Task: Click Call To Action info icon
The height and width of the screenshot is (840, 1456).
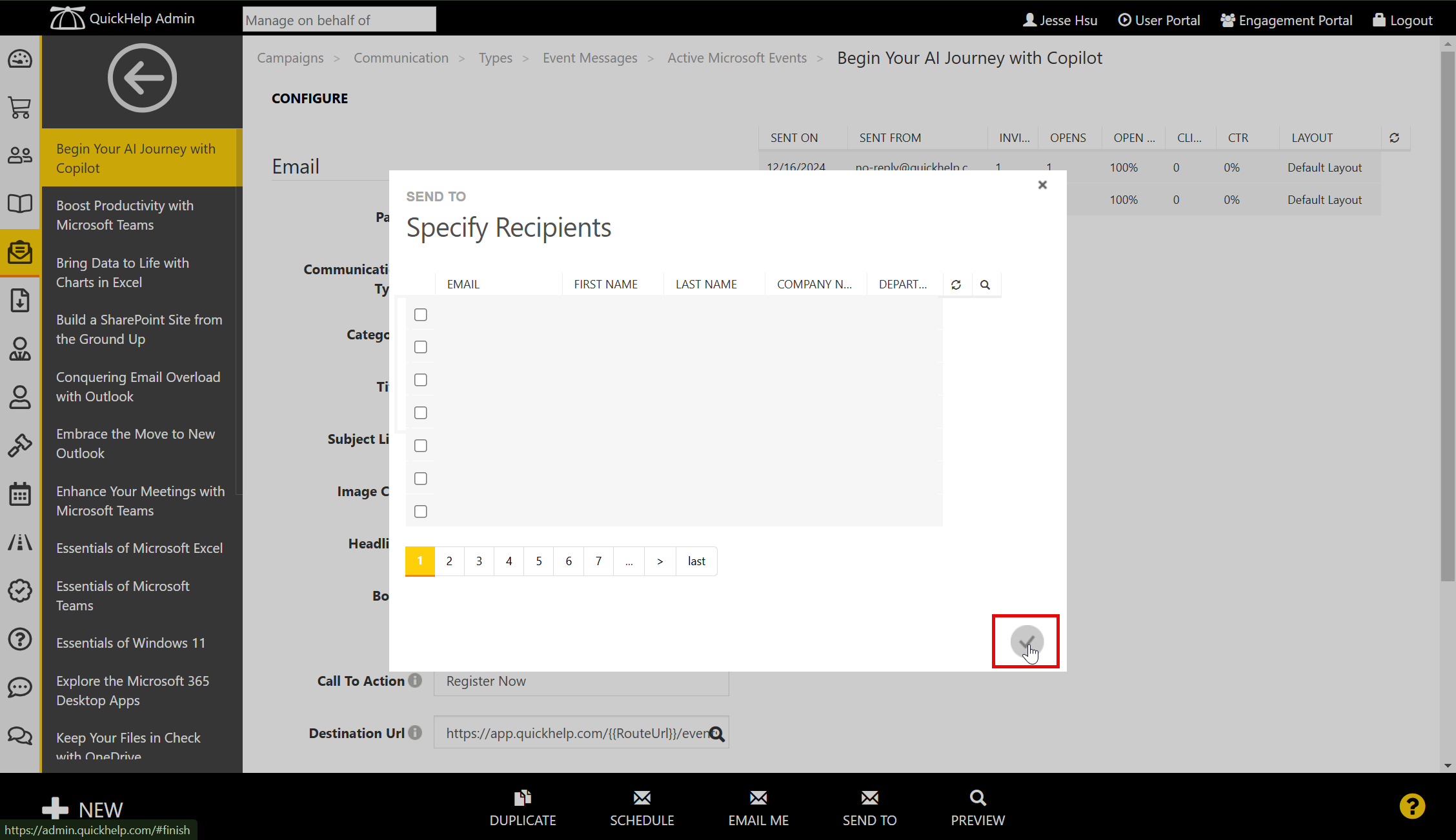Action: click(x=415, y=681)
